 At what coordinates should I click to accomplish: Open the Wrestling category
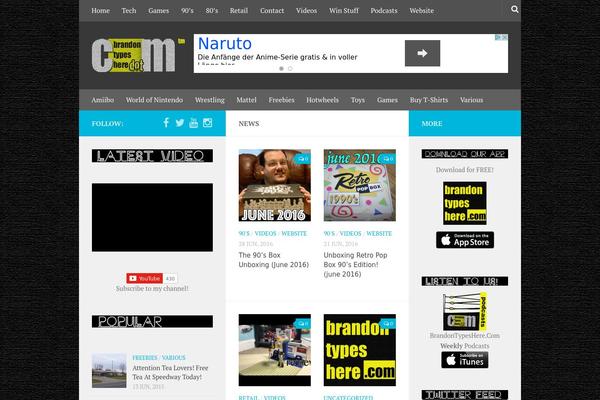click(209, 100)
